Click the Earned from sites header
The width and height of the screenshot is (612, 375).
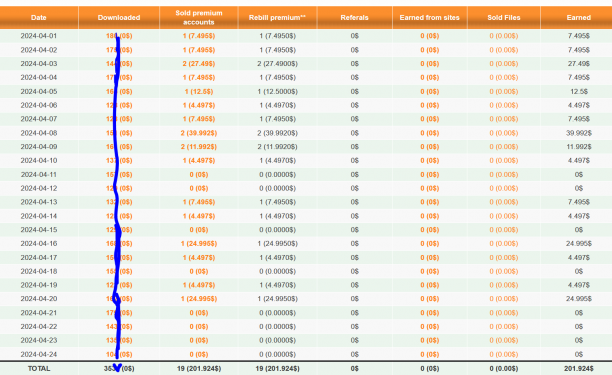(429, 18)
